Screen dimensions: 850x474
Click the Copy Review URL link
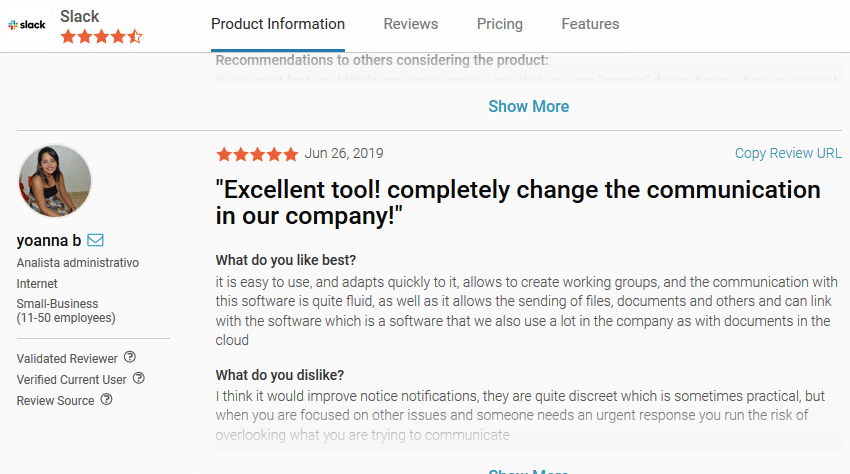tap(788, 153)
